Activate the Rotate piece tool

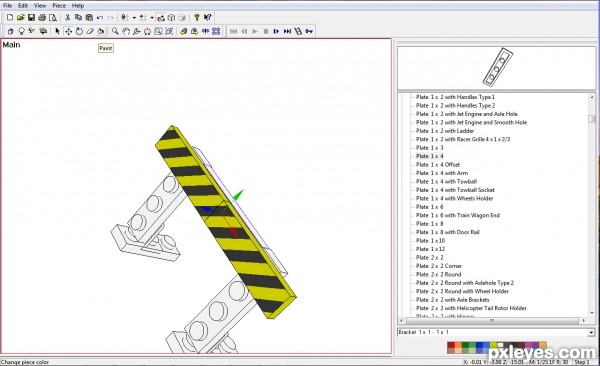(79, 31)
